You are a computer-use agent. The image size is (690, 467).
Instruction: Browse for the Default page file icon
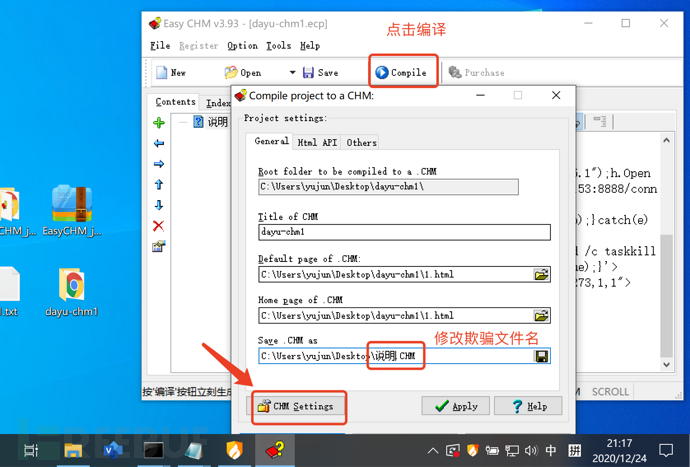pyautogui.click(x=541, y=275)
